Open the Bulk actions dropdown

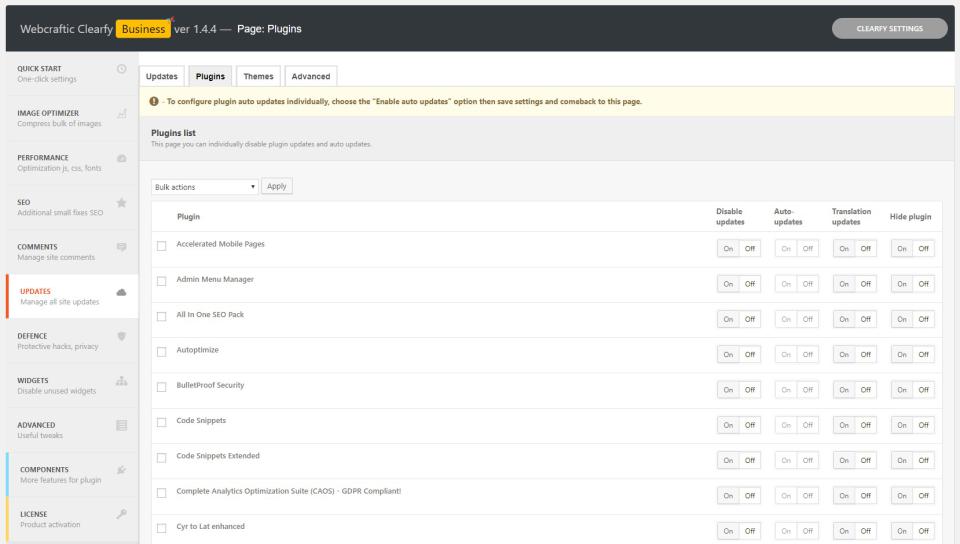click(205, 187)
